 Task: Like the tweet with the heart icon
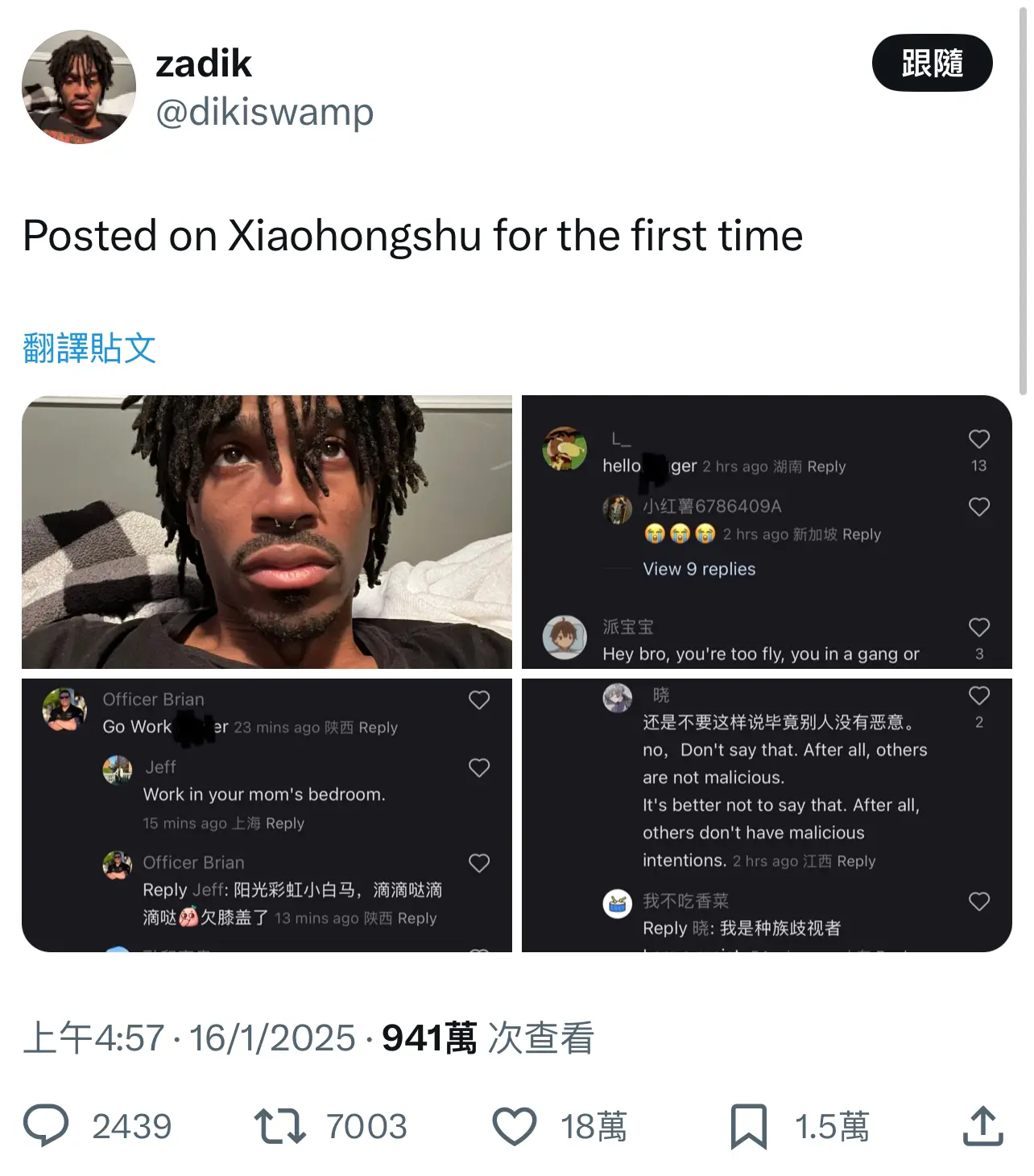point(515,1126)
